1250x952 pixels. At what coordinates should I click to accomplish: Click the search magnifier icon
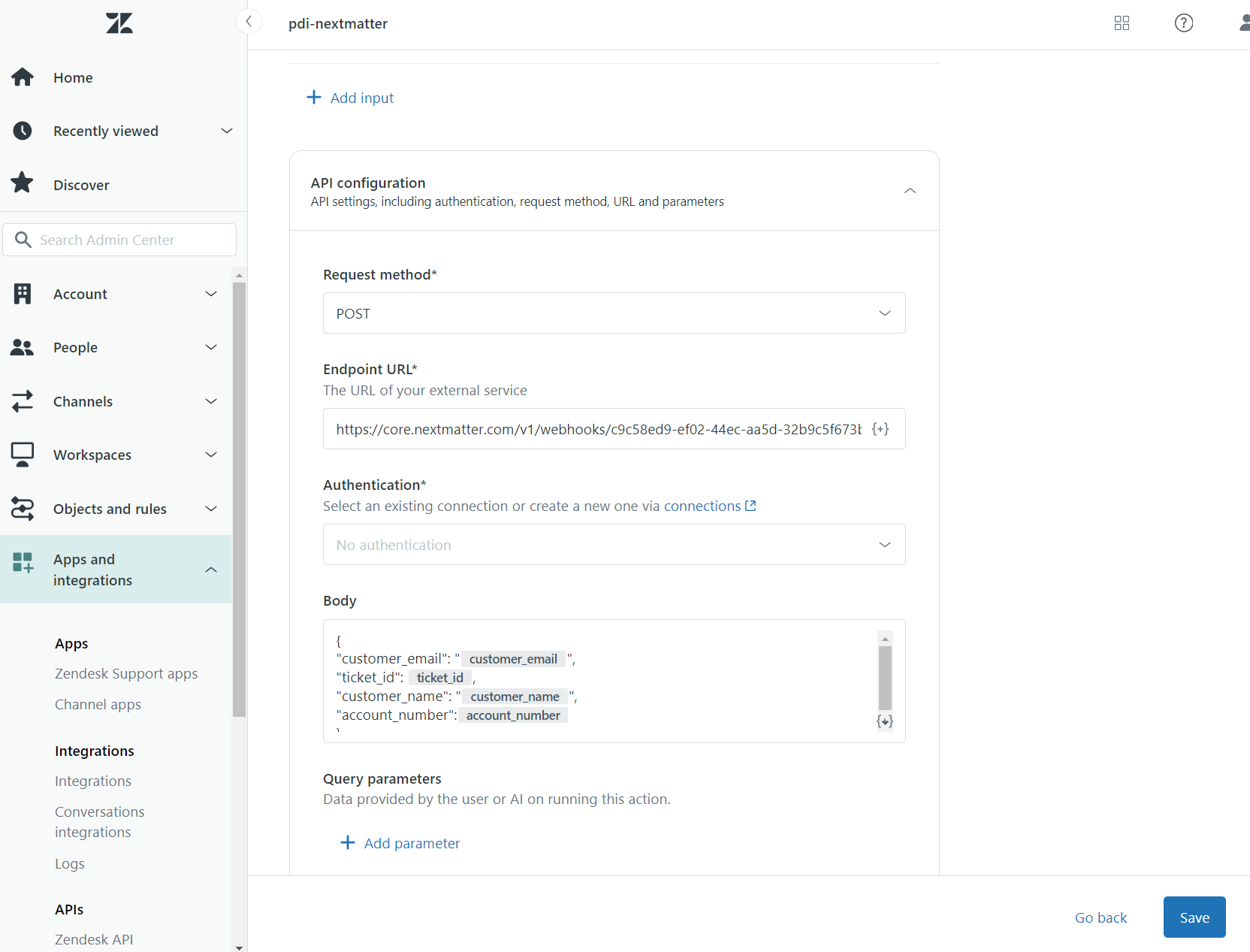click(23, 240)
